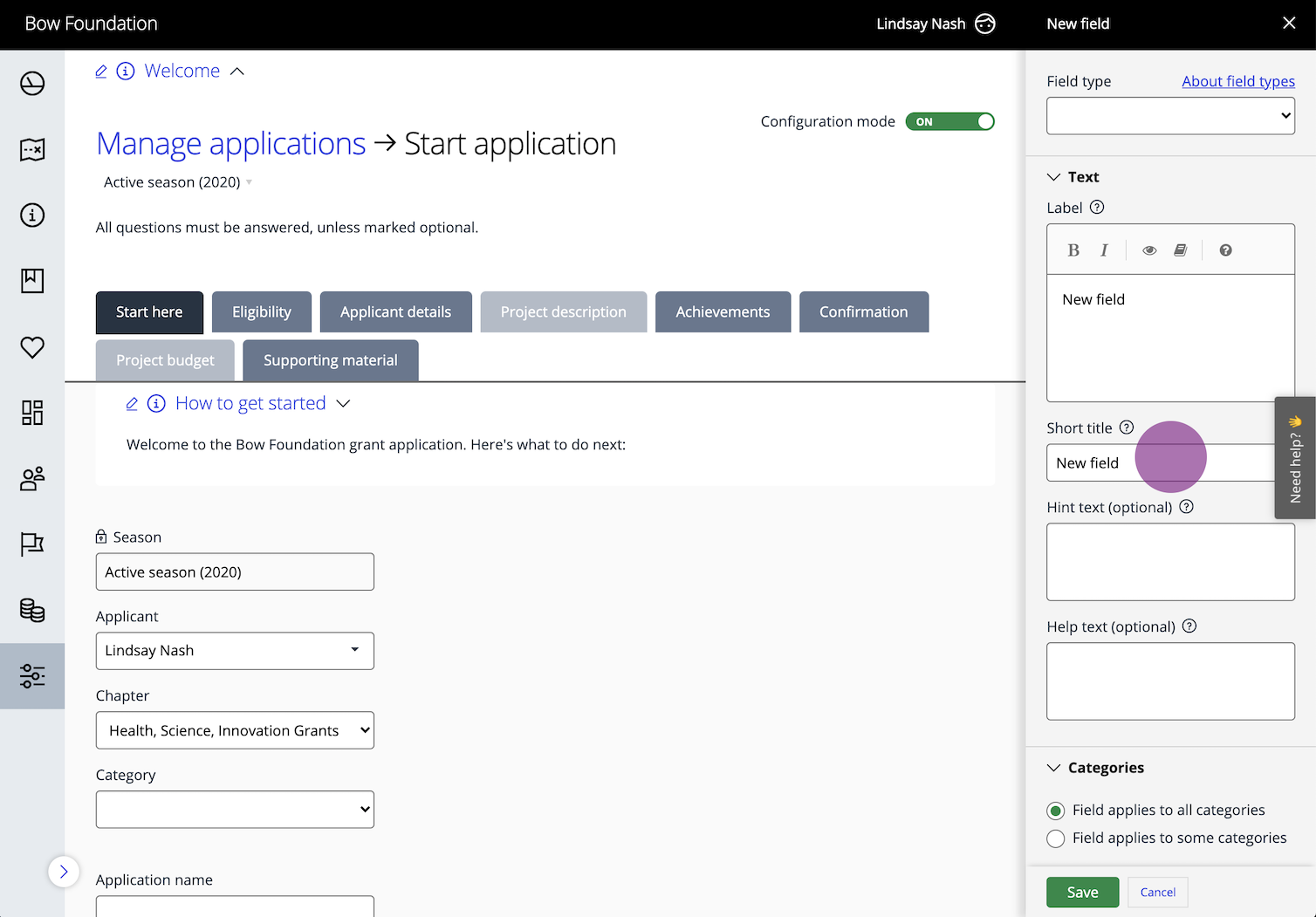Click the eye preview icon above Label
Viewport: 1316px width, 917px height.
(x=1148, y=250)
